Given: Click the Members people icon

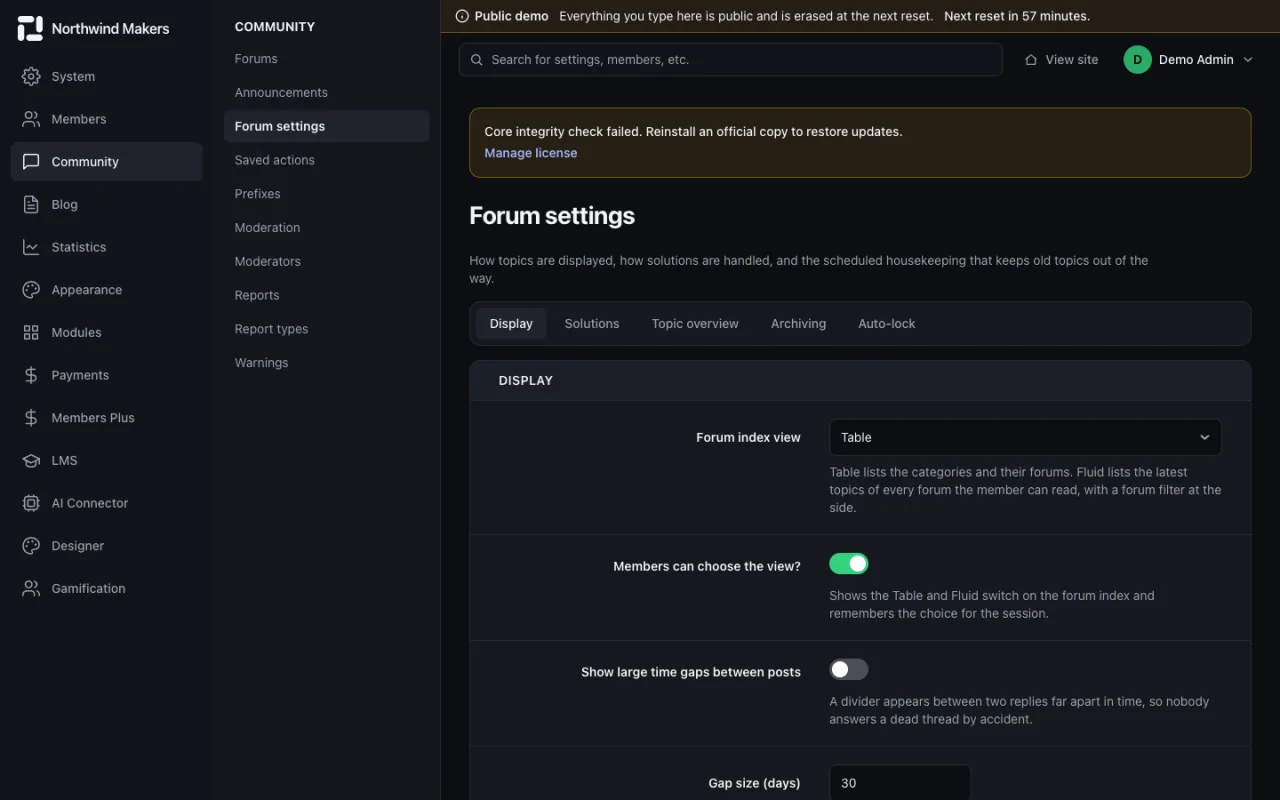Looking at the screenshot, I should tap(31, 119).
